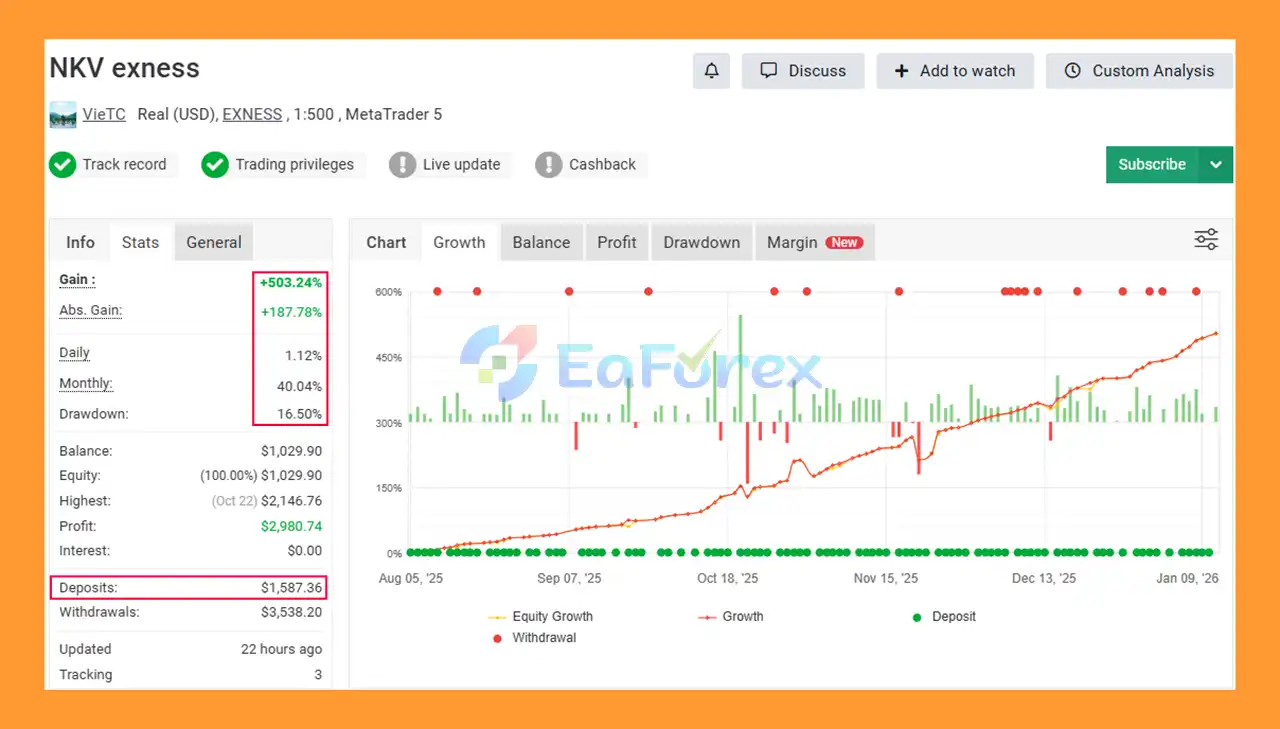Open the VieTC user profile link

pos(104,114)
